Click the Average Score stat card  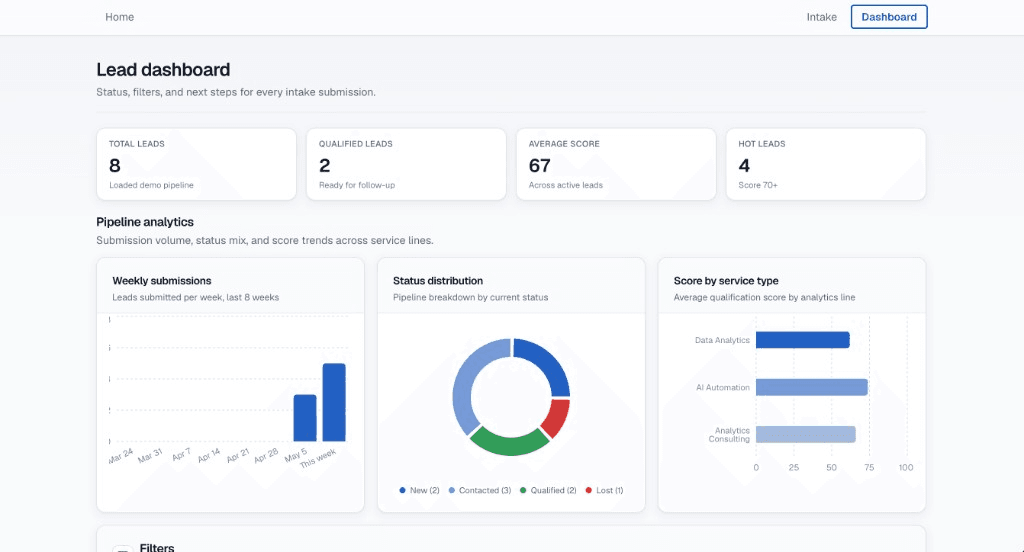pyautogui.click(x=616, y=164)
